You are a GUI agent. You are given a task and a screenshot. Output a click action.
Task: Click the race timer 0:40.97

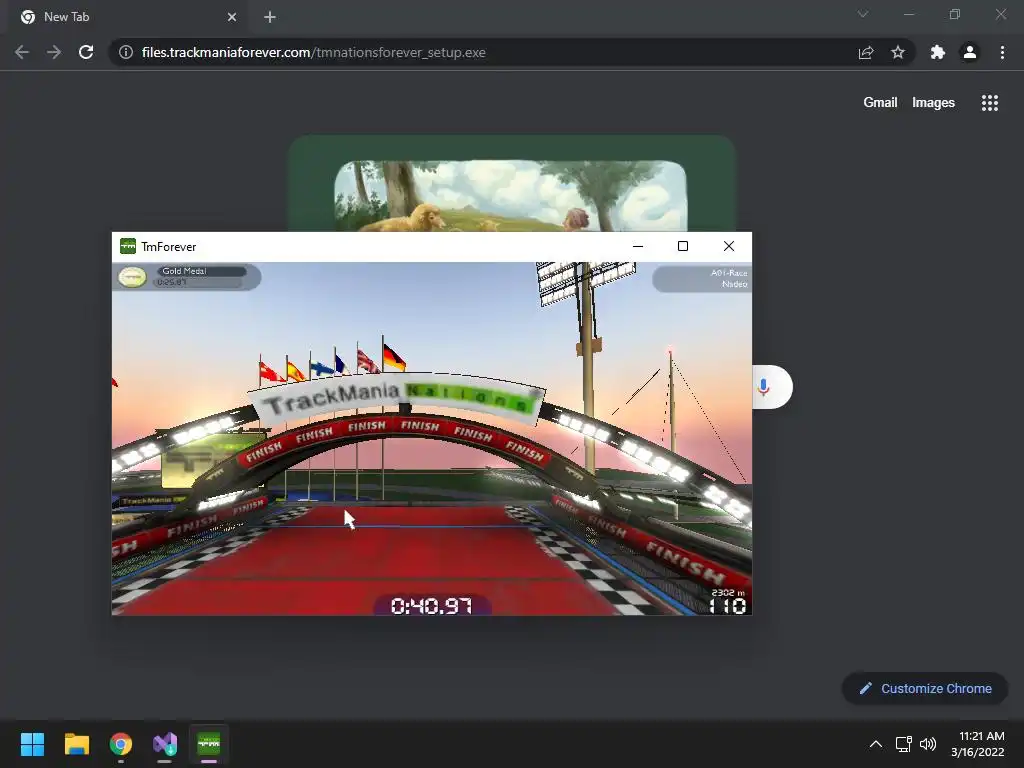431,605
